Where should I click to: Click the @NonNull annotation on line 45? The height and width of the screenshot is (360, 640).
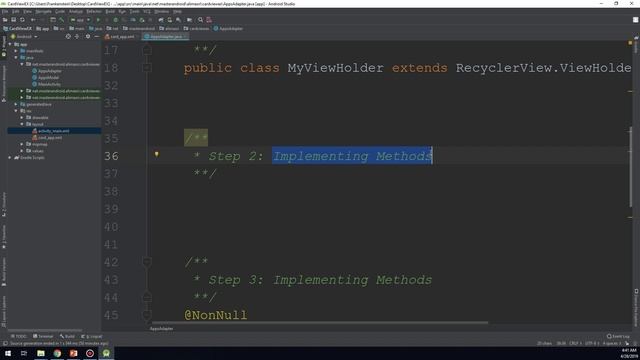[216, 315]
